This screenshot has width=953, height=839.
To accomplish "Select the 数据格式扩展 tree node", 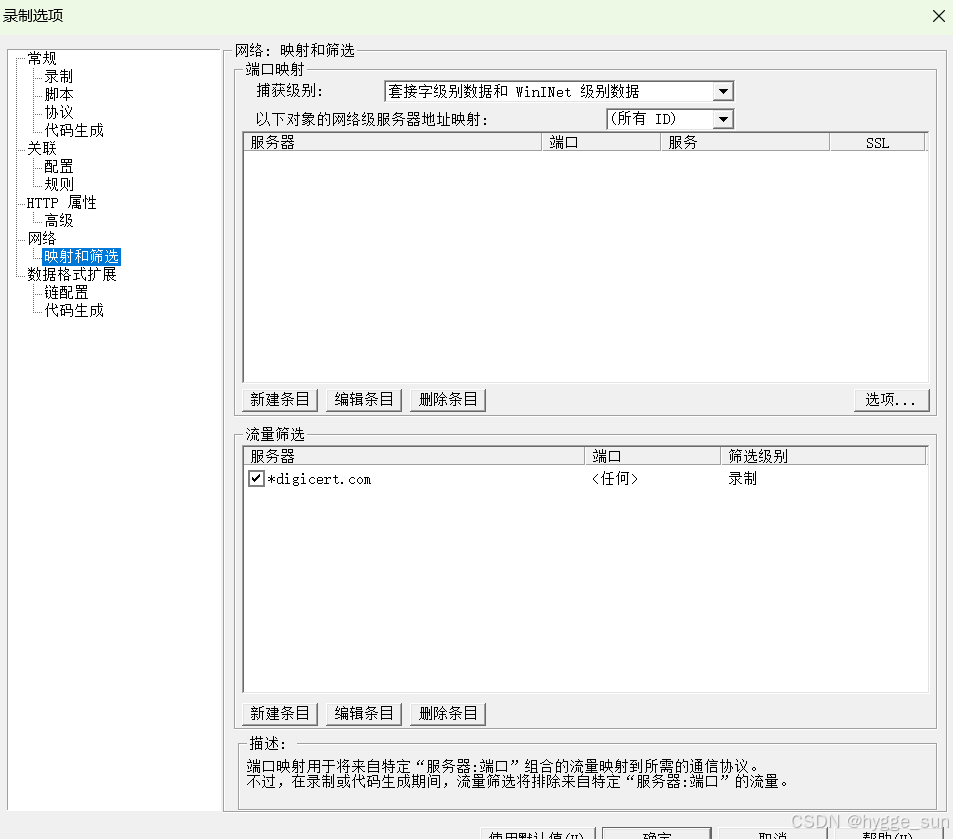I will 72,274.
